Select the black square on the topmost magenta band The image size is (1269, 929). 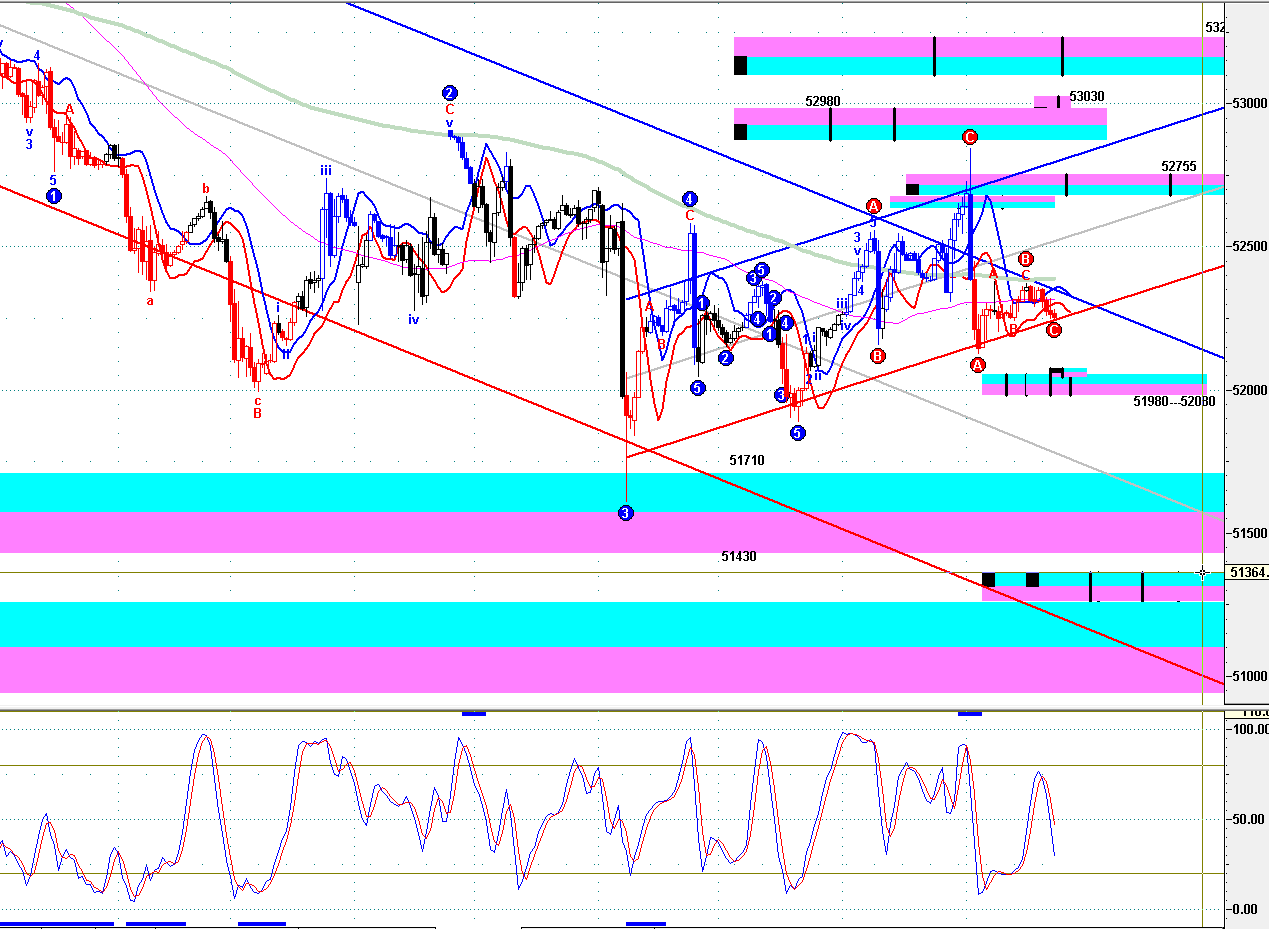click(x=740, y=65)
